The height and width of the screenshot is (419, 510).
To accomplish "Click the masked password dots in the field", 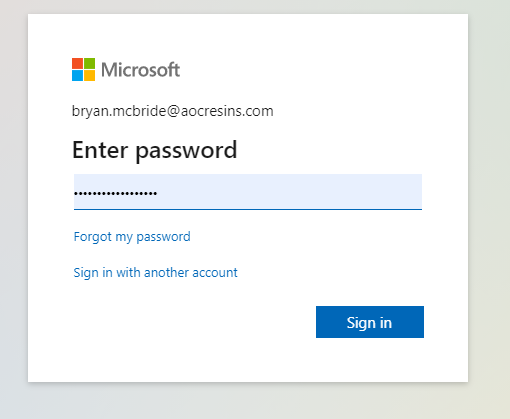I will [115, 193].
